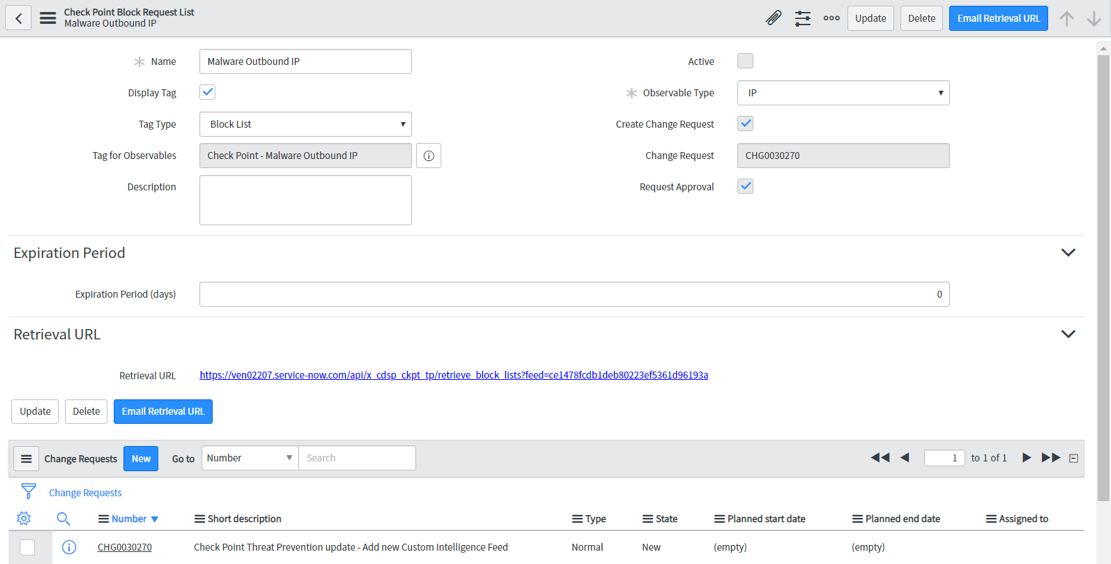Viewport: 1111px width, 564px height.
Task: Click the 'Normal' type cell
Action: (587, 547)
